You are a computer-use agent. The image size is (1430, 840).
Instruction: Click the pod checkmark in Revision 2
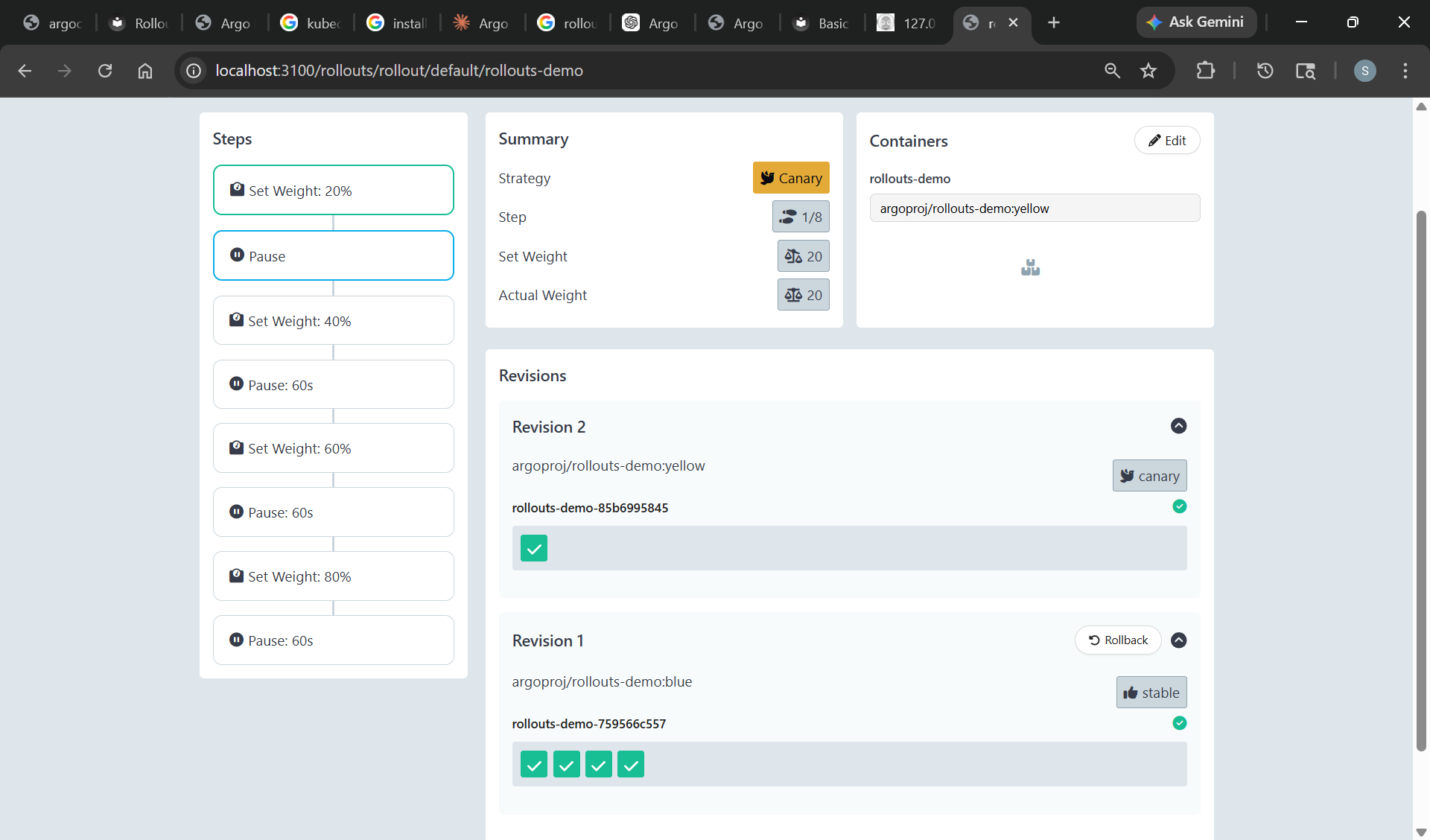(534, 548)
